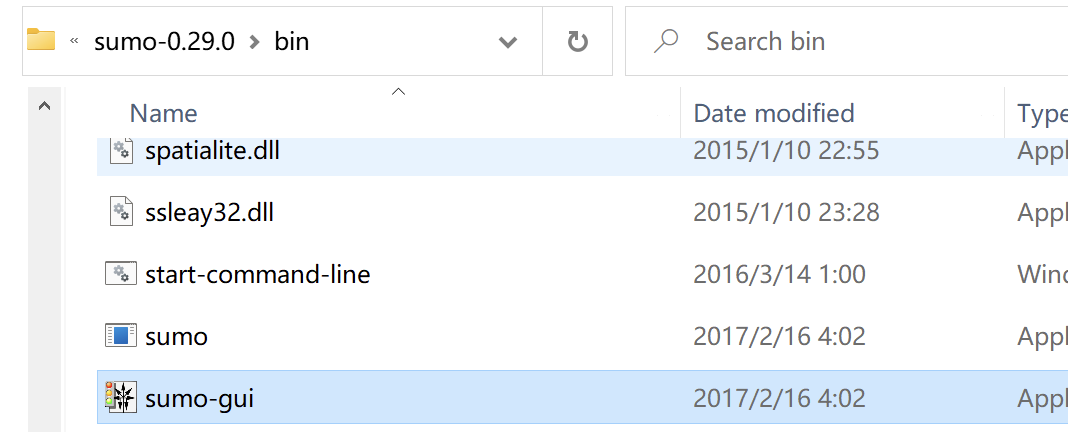Expand hidden path via double chevron
Screen dimensions: 1068x432
point(75,42)
